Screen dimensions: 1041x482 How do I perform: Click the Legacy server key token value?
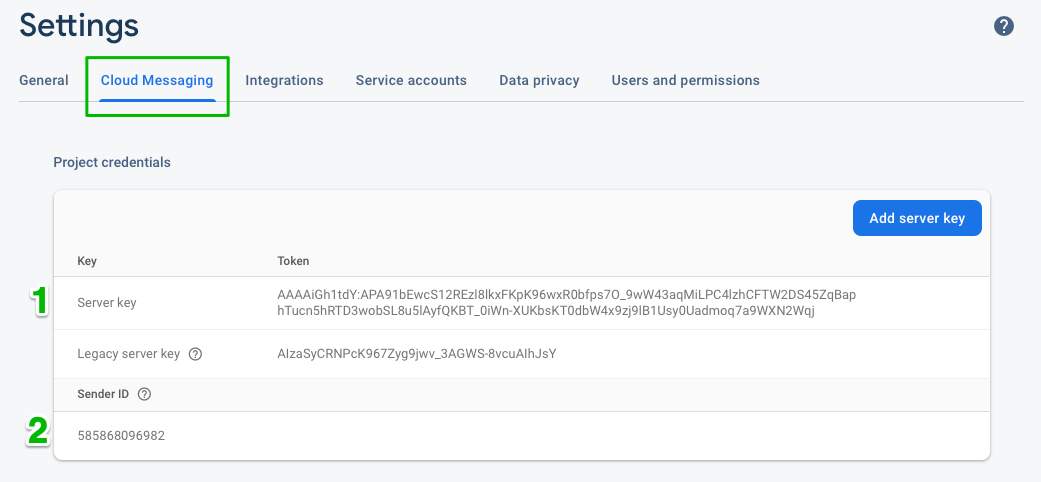tap(416, 354)
